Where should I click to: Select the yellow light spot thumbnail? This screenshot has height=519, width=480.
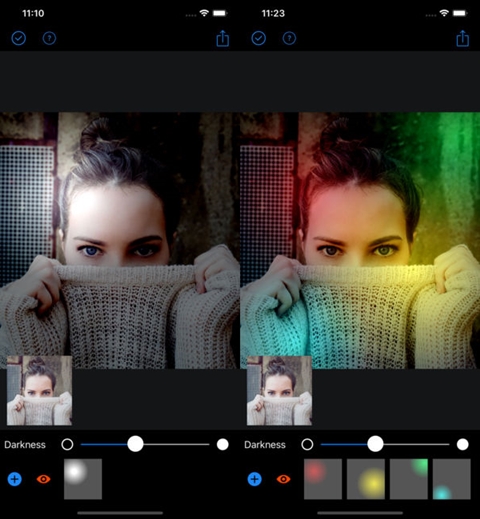pos(366,479)
